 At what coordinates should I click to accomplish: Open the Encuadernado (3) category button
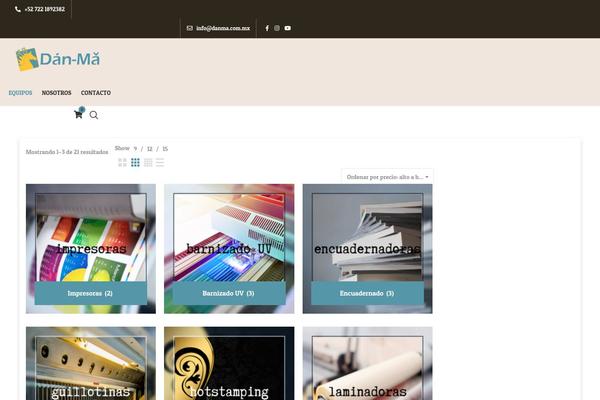pos(367,293)
